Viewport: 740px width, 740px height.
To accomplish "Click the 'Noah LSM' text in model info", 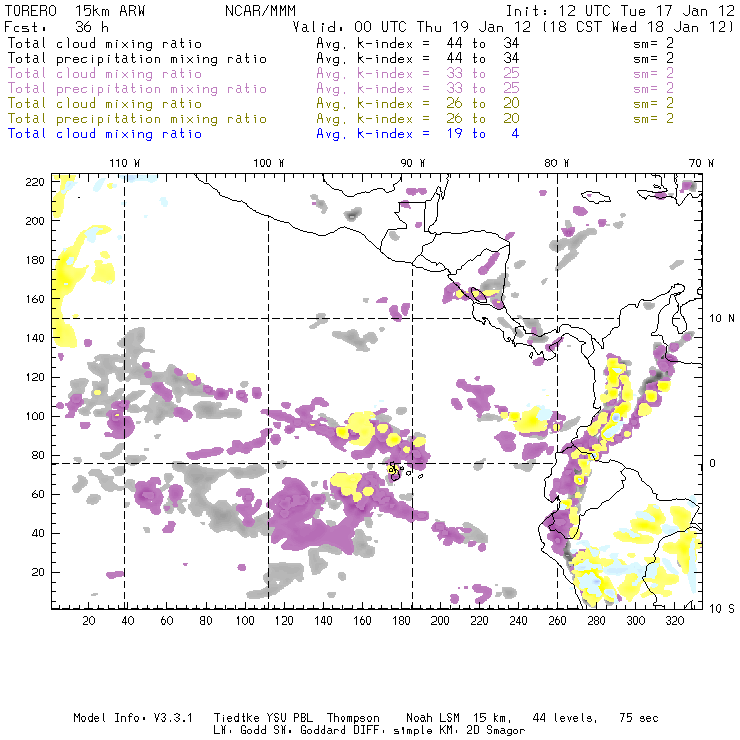I will click(x=433, y=718).
